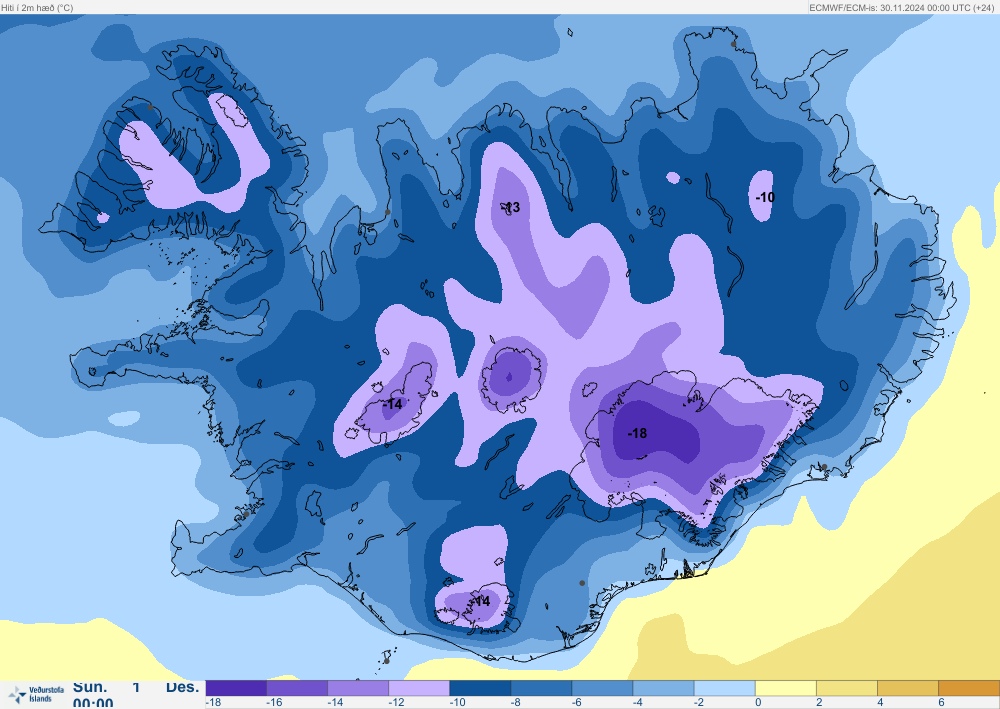
Task: Click the Veðurstofa Íslands logo
Action: coord(36,694)
